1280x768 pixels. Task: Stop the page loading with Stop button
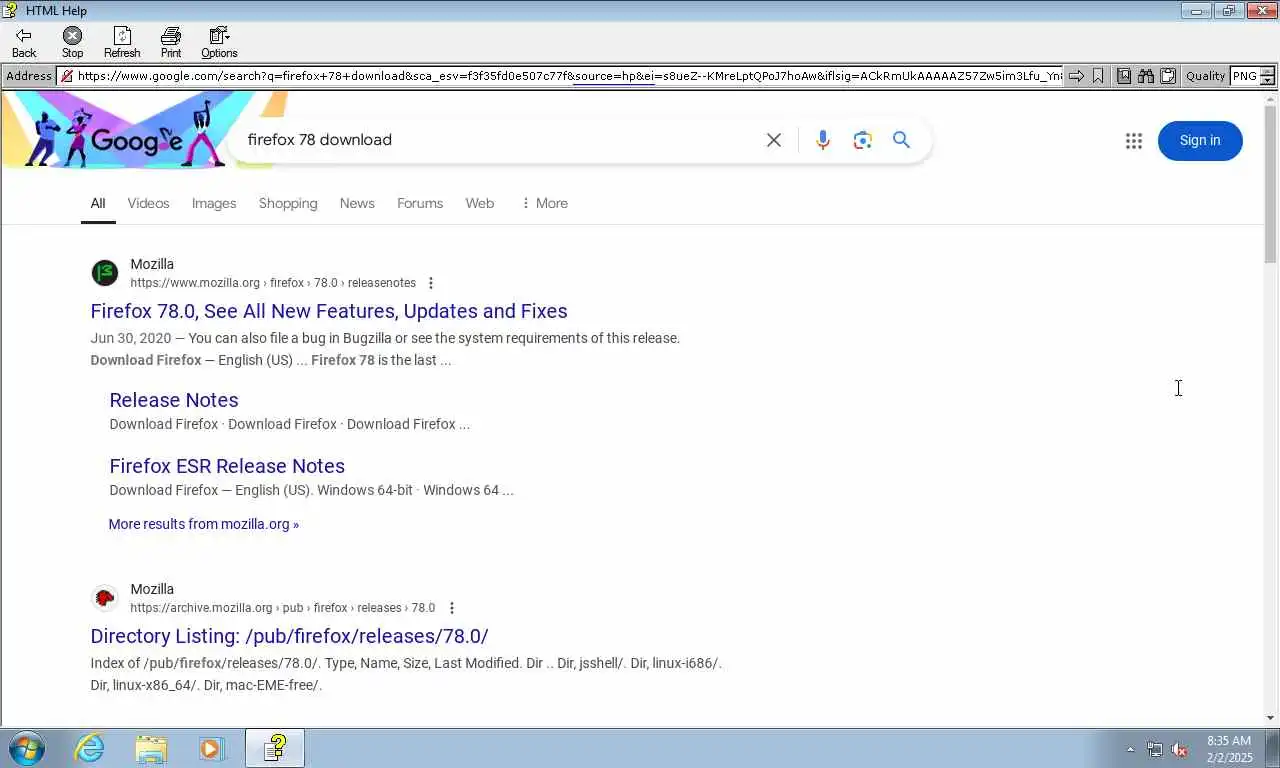[73, 42]
